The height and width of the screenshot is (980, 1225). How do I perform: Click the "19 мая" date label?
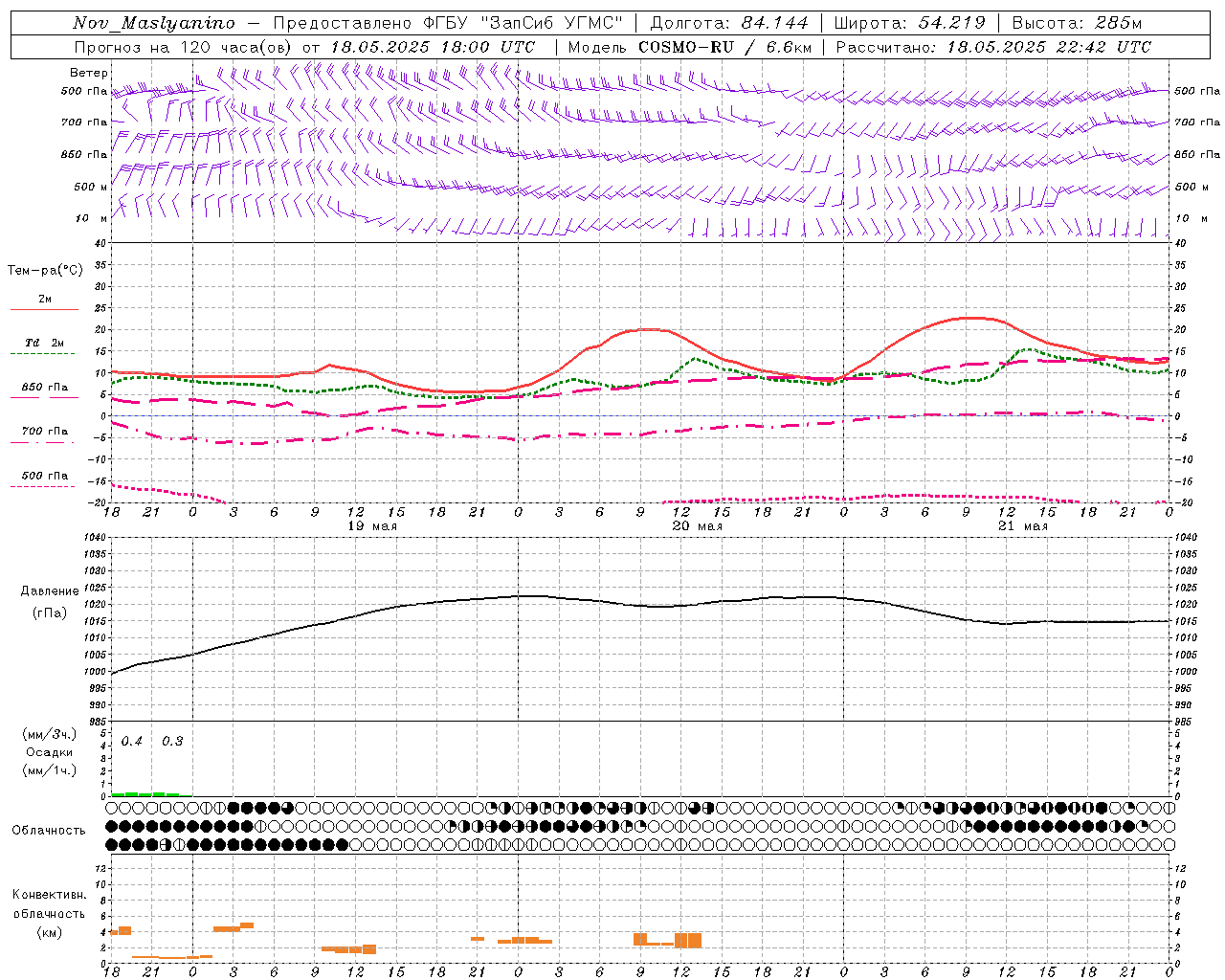pos(371,526)
